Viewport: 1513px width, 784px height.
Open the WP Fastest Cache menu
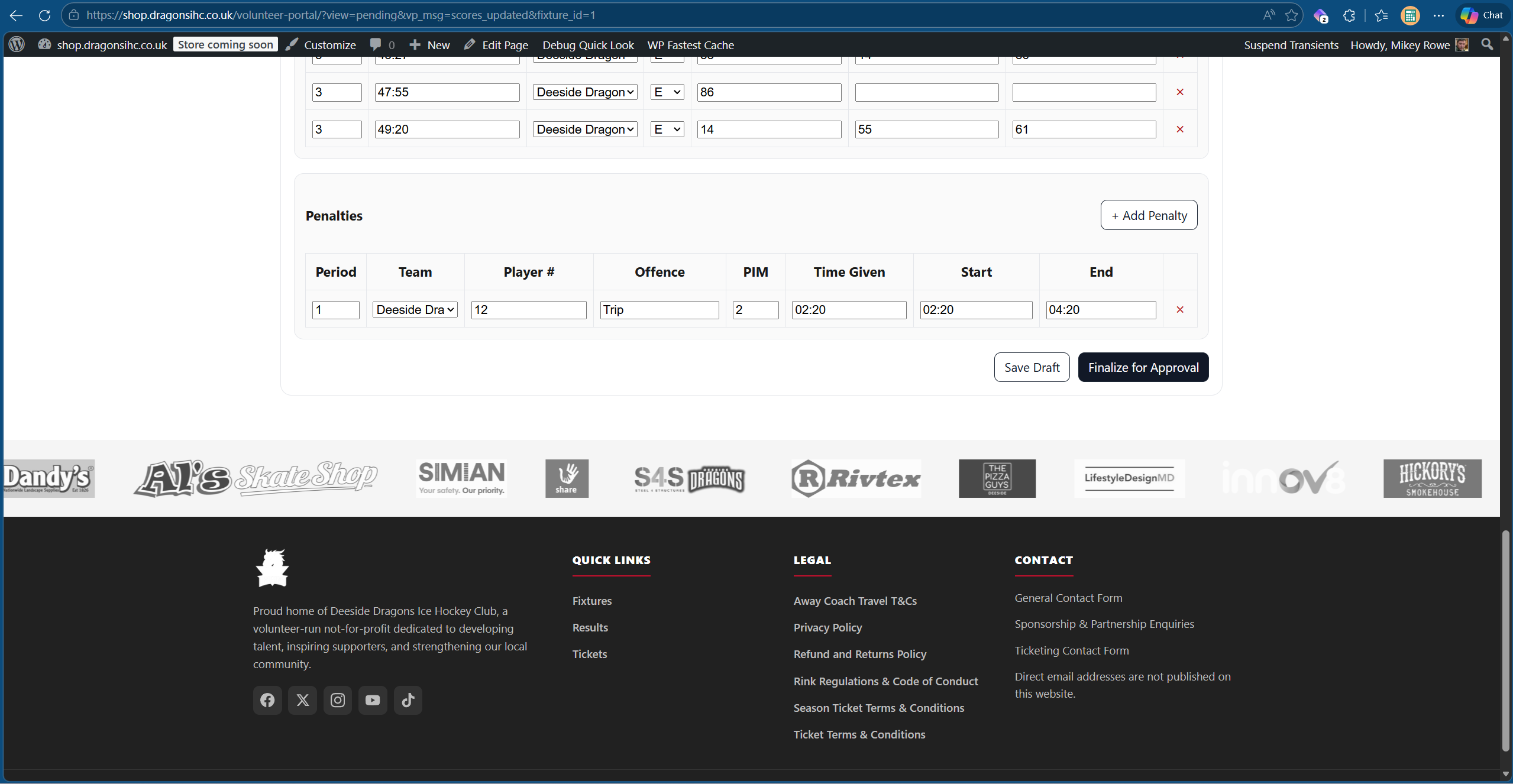click(x=690, y=44)
